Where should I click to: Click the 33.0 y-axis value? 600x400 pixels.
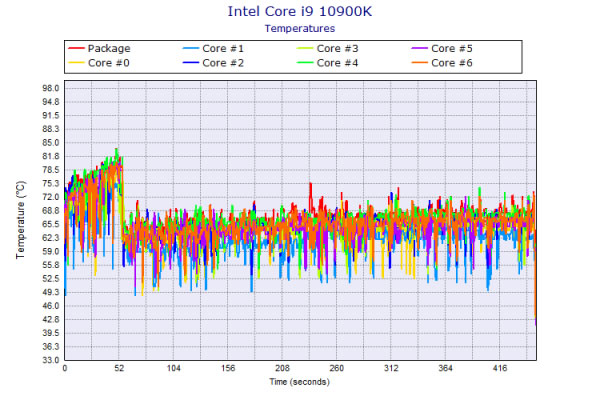pyautogui.click(x=51, y=360)
